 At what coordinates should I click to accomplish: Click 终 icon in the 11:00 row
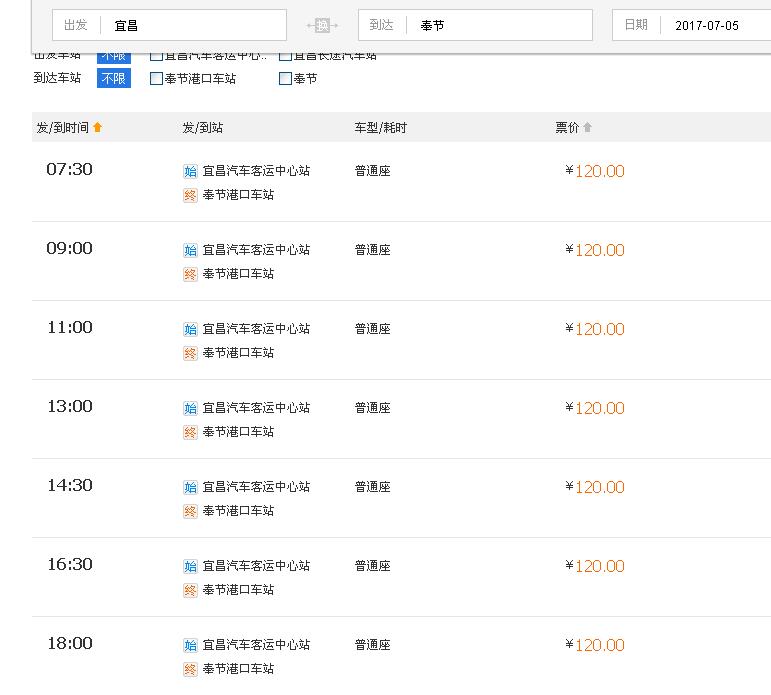[x=190, y=353]
